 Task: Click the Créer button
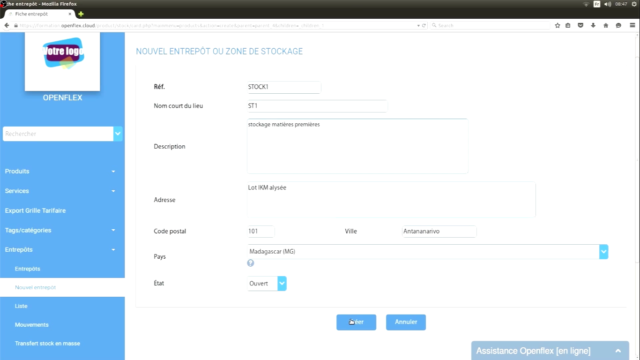356,322
